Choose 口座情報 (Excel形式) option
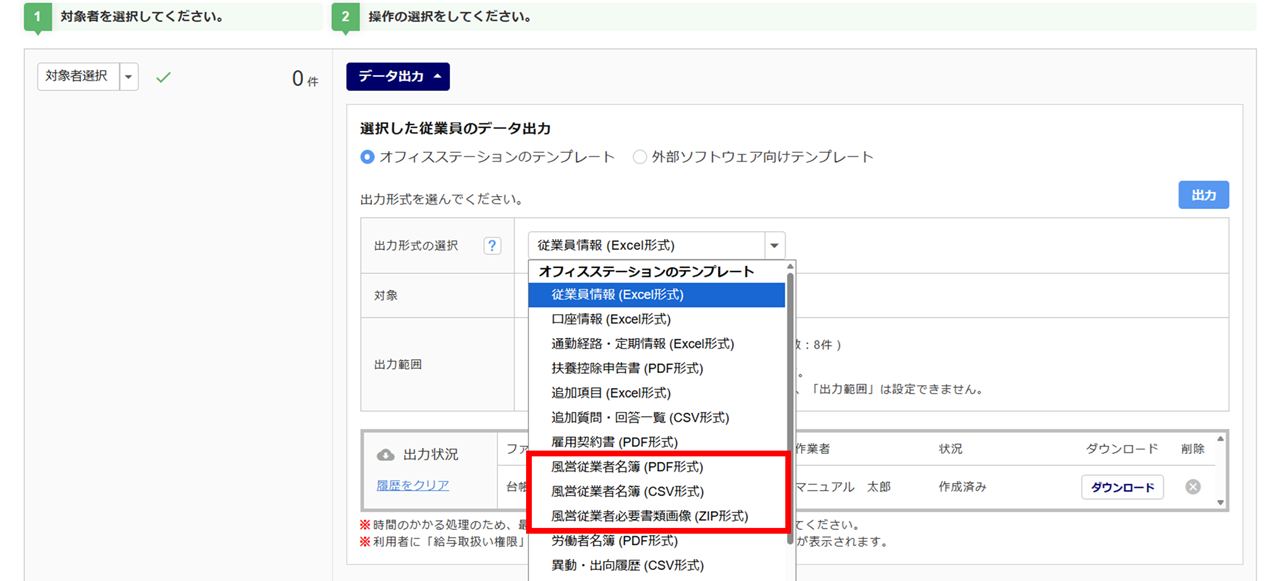This screenshot has height=581, width=1280. pyautogui.click(x=611, y=319)
